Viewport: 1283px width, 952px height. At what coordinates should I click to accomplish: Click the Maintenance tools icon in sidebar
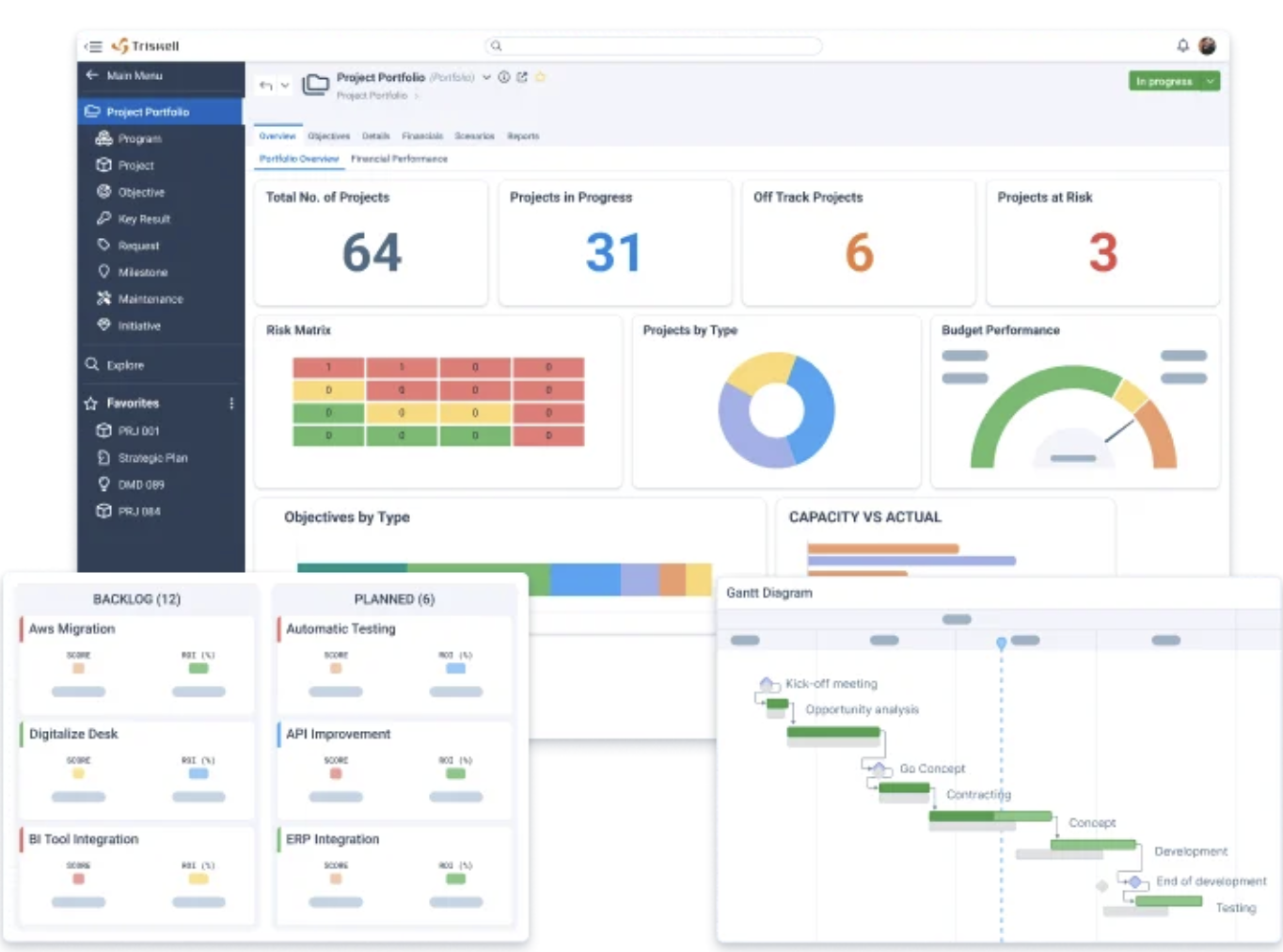coord(104,298)
